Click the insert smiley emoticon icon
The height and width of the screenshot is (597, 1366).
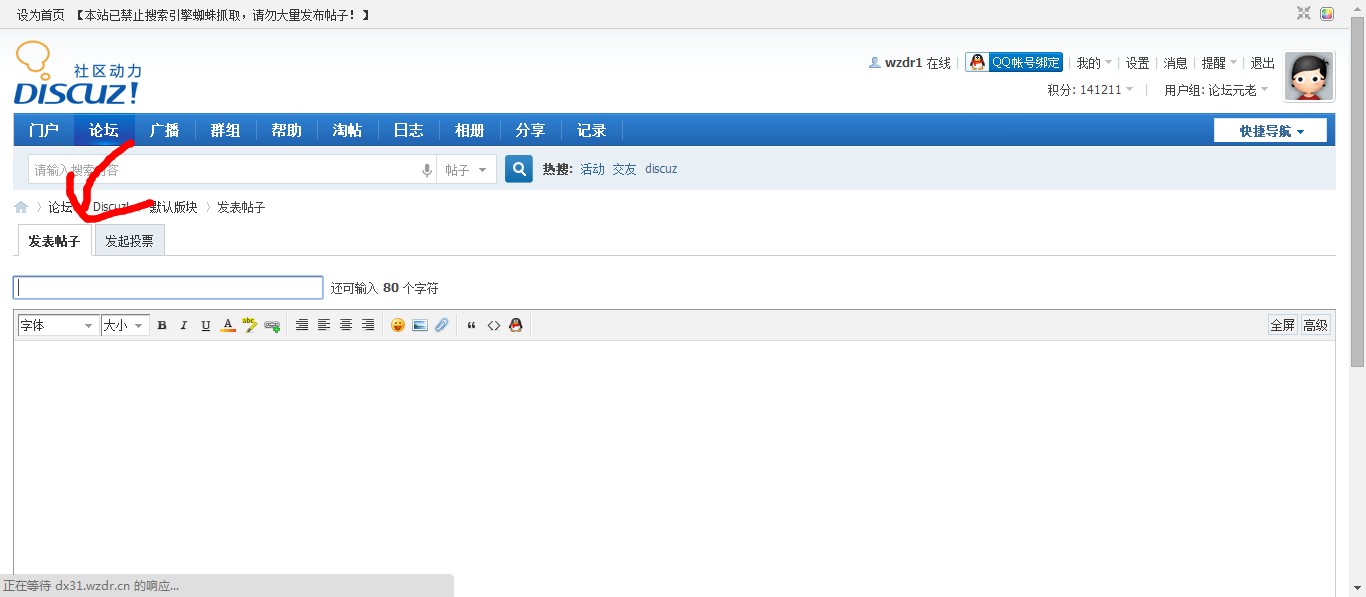[x=398, y=325]
